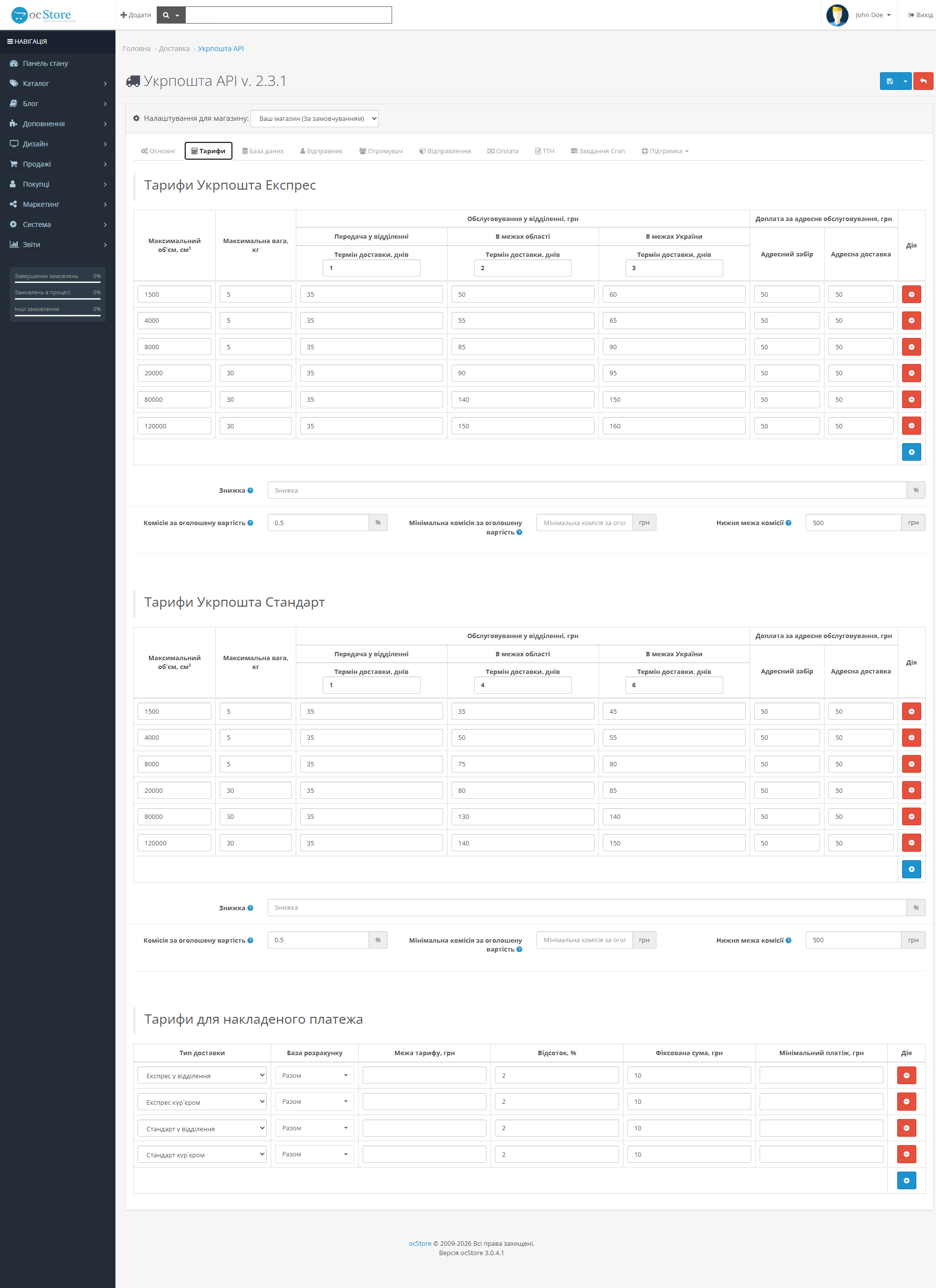This screenshot has width=936, height=1288.
Task: Toggle the 'НАВІГАЦІЯ' sidebar menu icon
Action: [10, 41]
